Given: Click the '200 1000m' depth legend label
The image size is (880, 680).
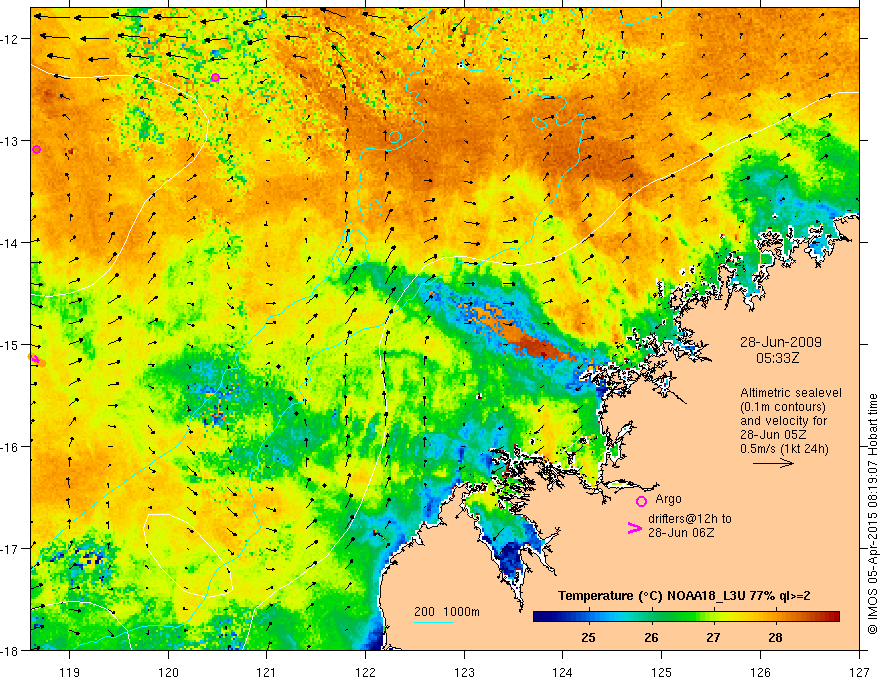Looking at the screenshot, I should pos(447,612).
